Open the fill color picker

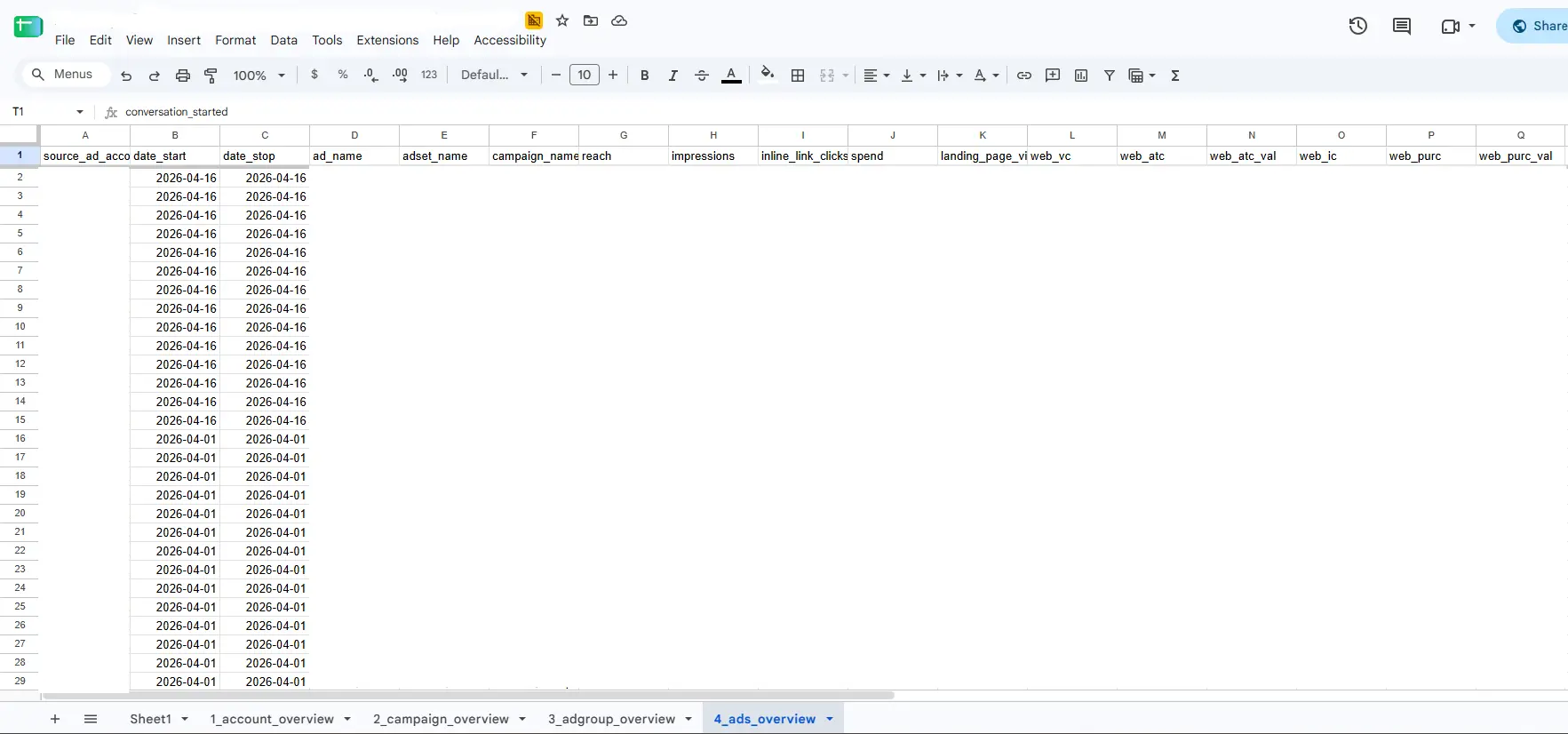pyautogui.click(x=768, y=74)
